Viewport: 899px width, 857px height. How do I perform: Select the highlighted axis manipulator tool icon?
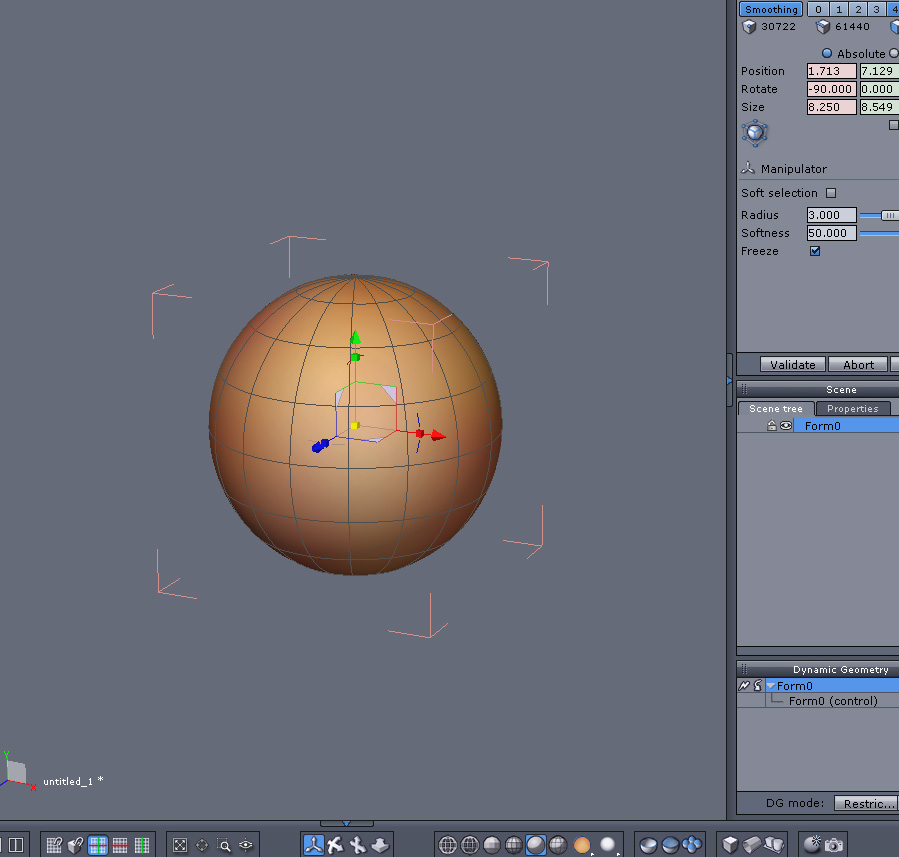tap(314, 844)
